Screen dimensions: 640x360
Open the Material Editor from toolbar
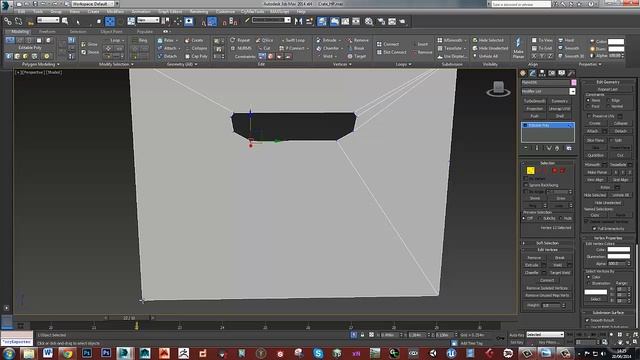click(x=369, y=21)
